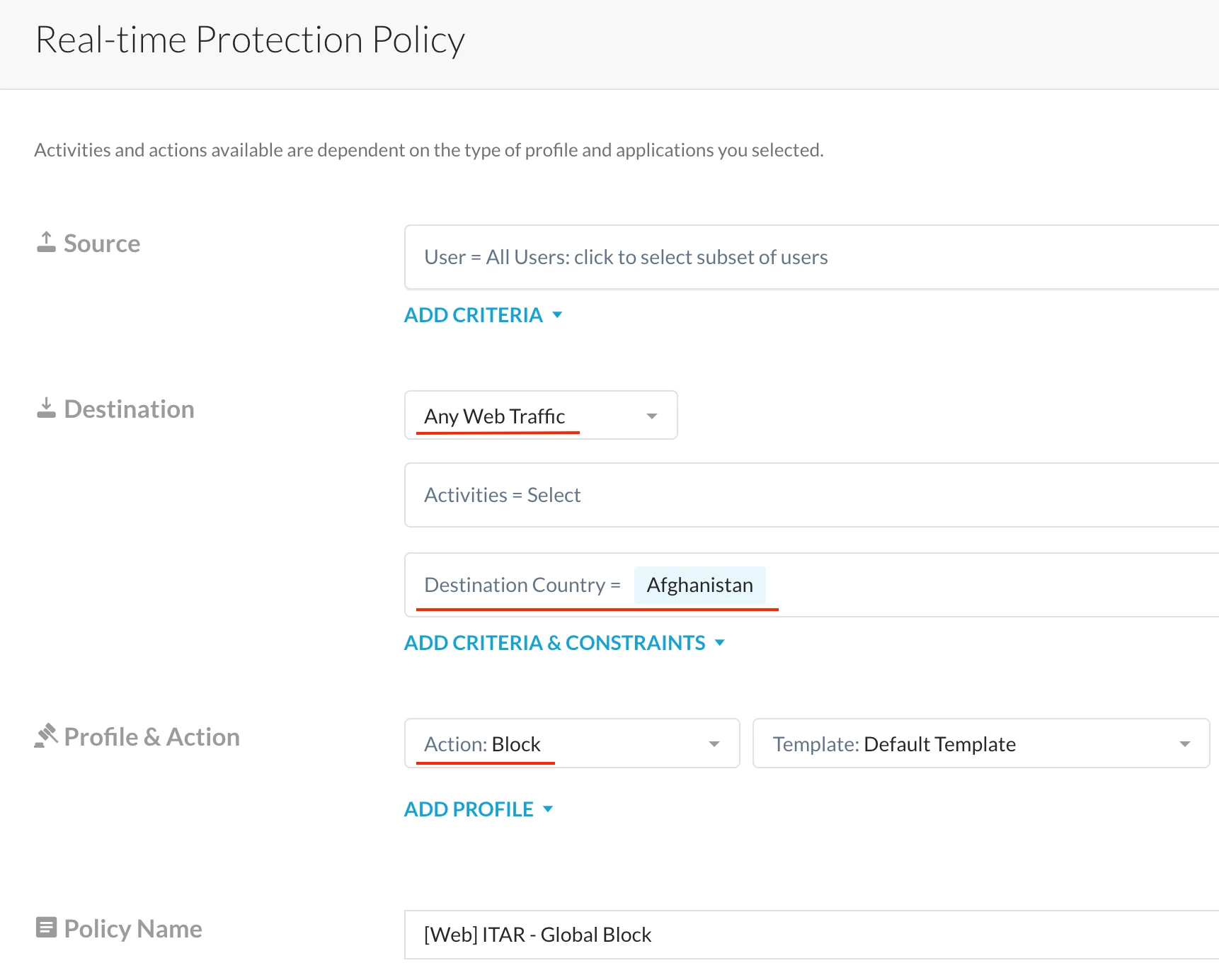Select the Afghanistan country tag
This screenshot has height=980, width=1219.
[x=699, y=585]
